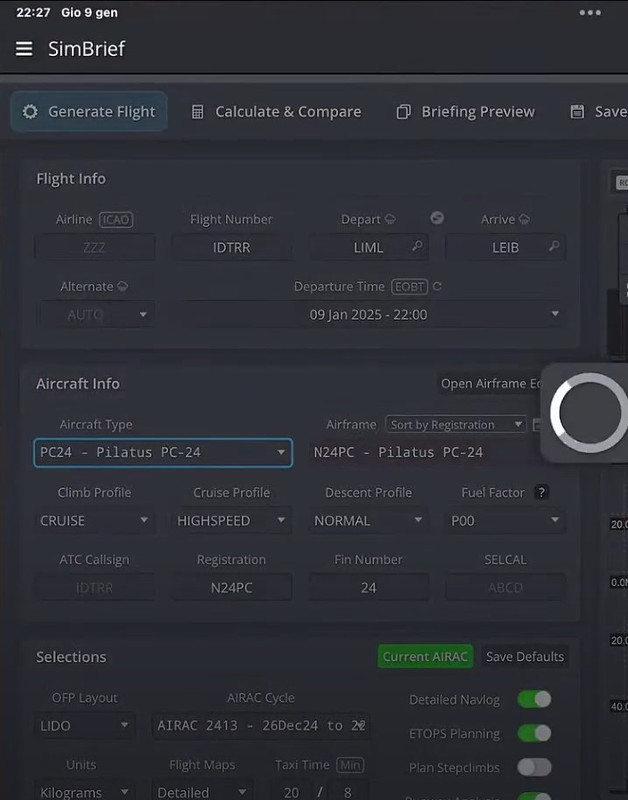The height and width of the screenshot is (800, 628).
Task: Open the Climb Profile CRUISE dropdown
Action: (x=94, y=520)
